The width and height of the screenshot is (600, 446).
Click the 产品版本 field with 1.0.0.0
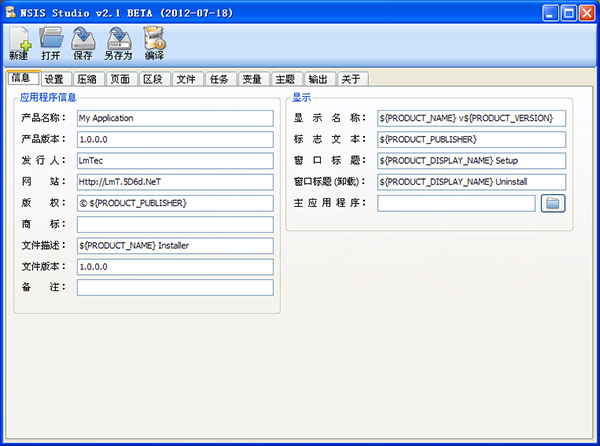point(175,139)
